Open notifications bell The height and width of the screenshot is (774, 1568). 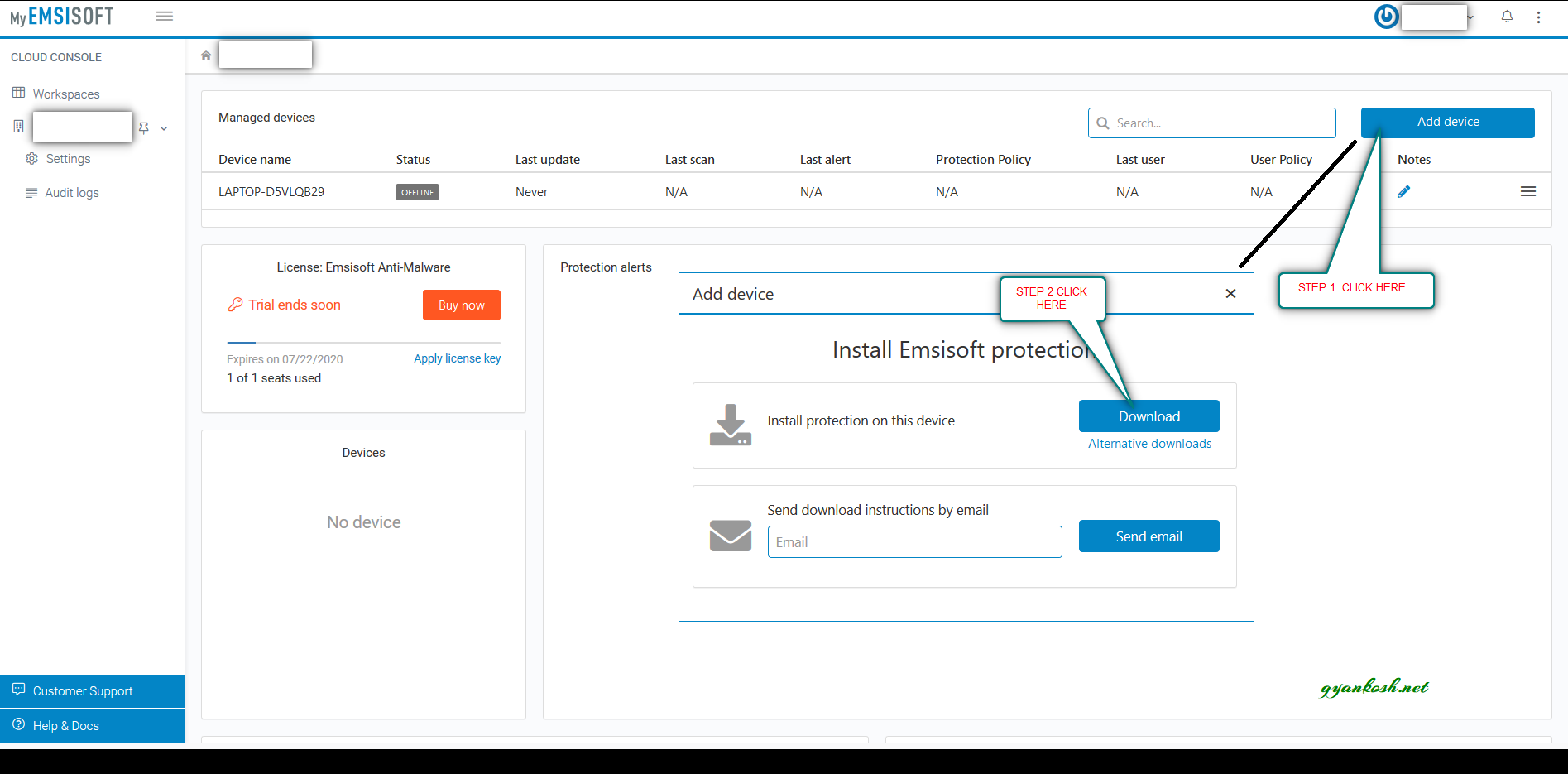[1507, 17]
